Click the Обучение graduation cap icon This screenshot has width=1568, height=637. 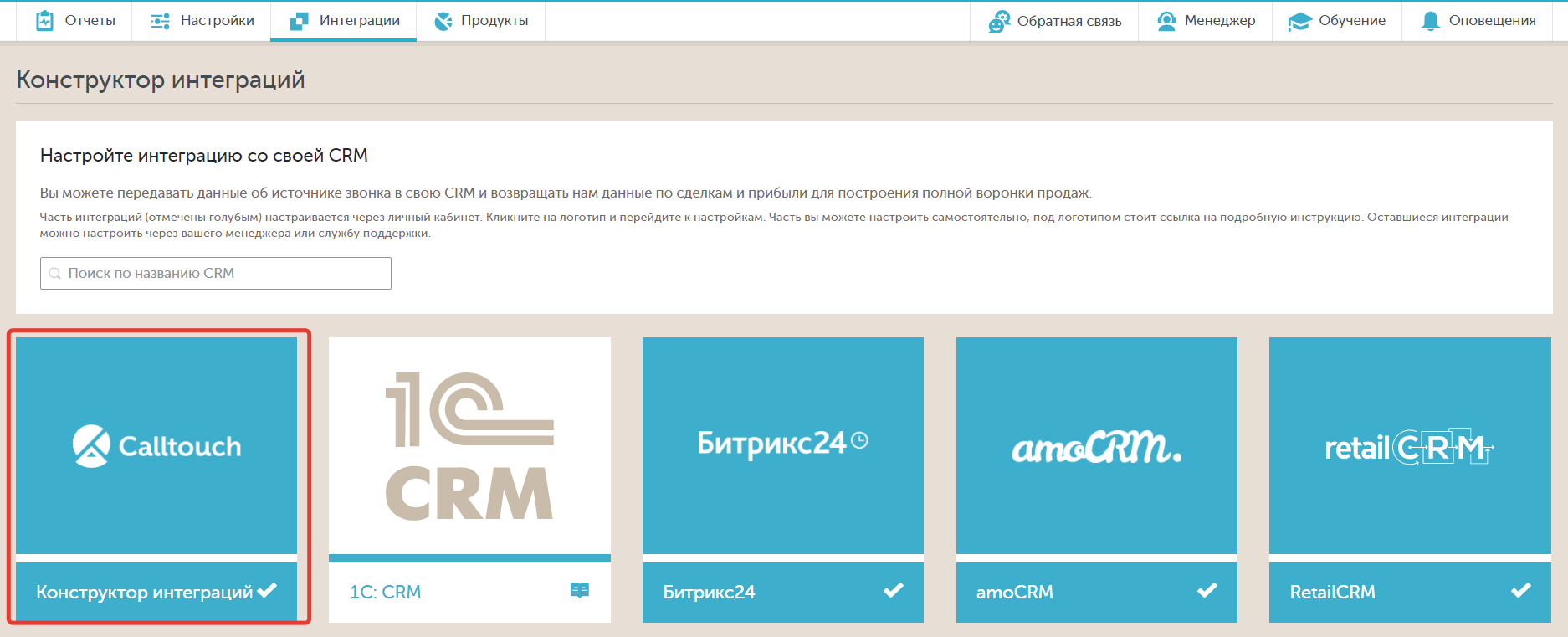click(1299, 22)
